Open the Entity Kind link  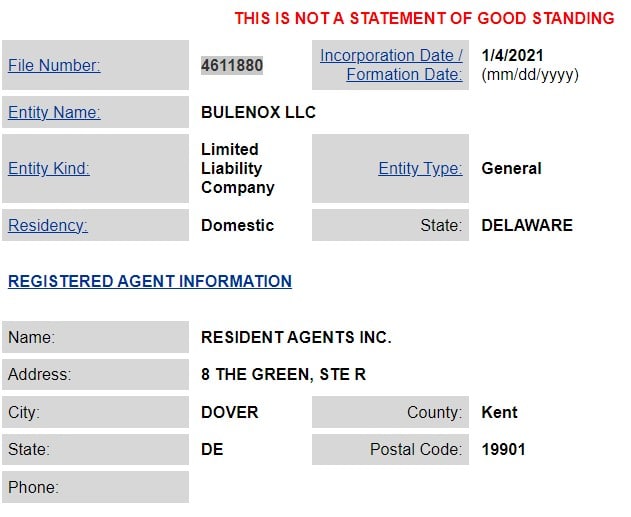point(49,169)
